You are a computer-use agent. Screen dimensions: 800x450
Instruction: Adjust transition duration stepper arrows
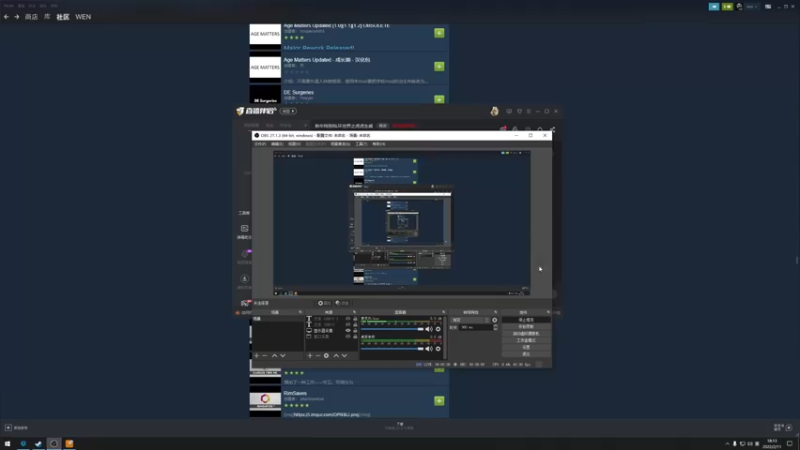(x=495, y=328)
